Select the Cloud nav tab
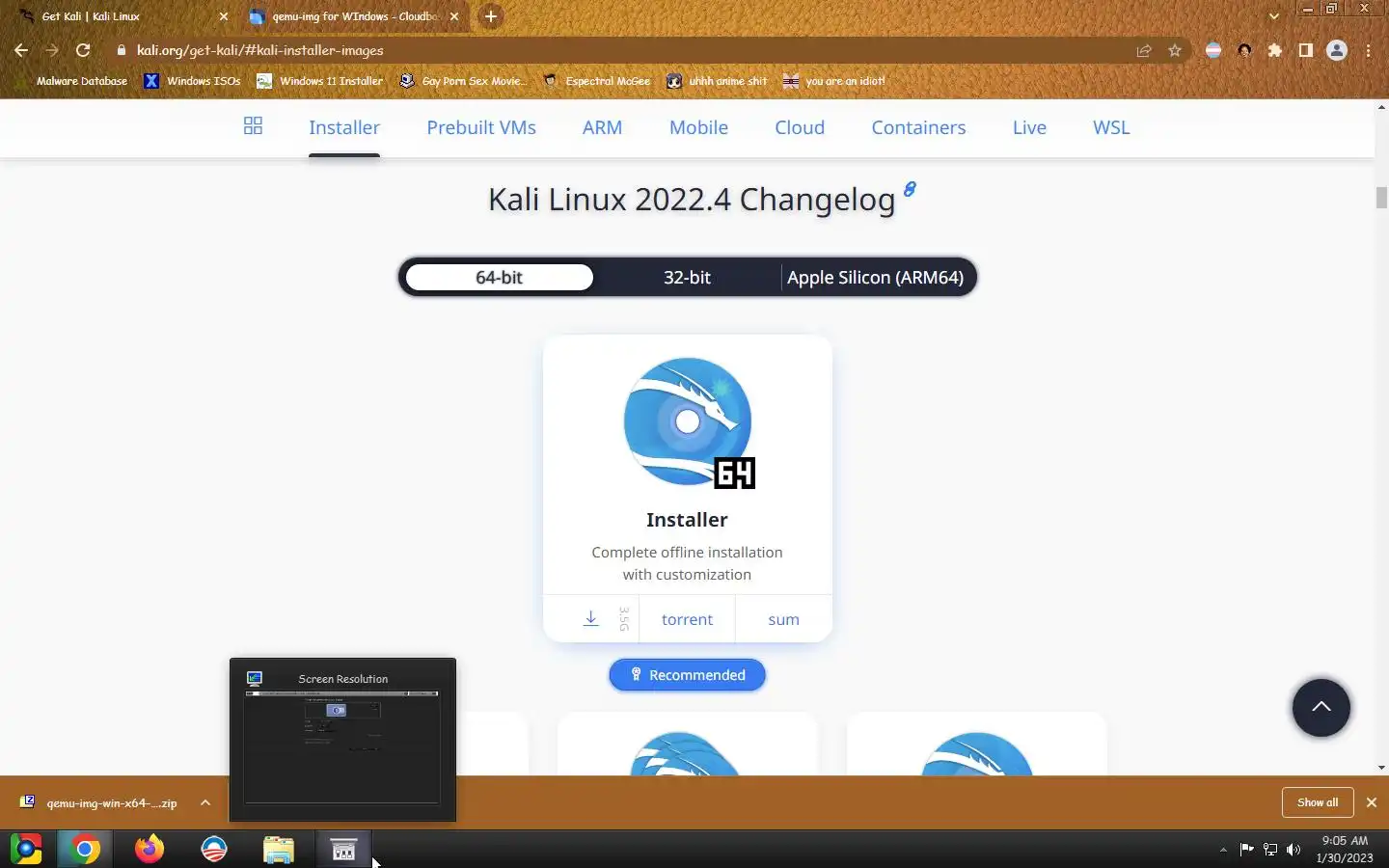Image resolution: width=1389 pixels, height=868 pixels. pos(800,127)
